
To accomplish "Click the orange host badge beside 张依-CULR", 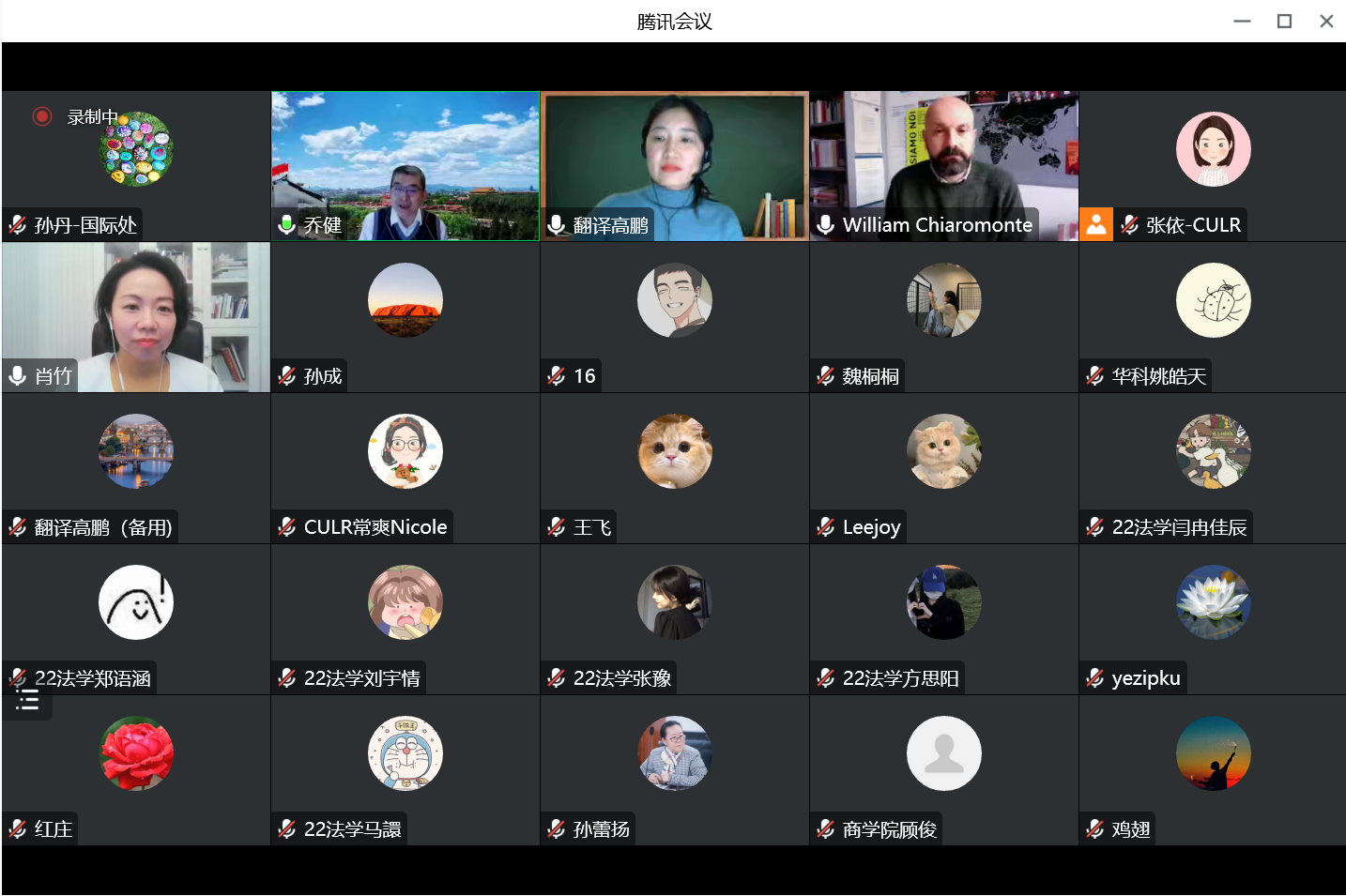I will tap(1095, 225).
